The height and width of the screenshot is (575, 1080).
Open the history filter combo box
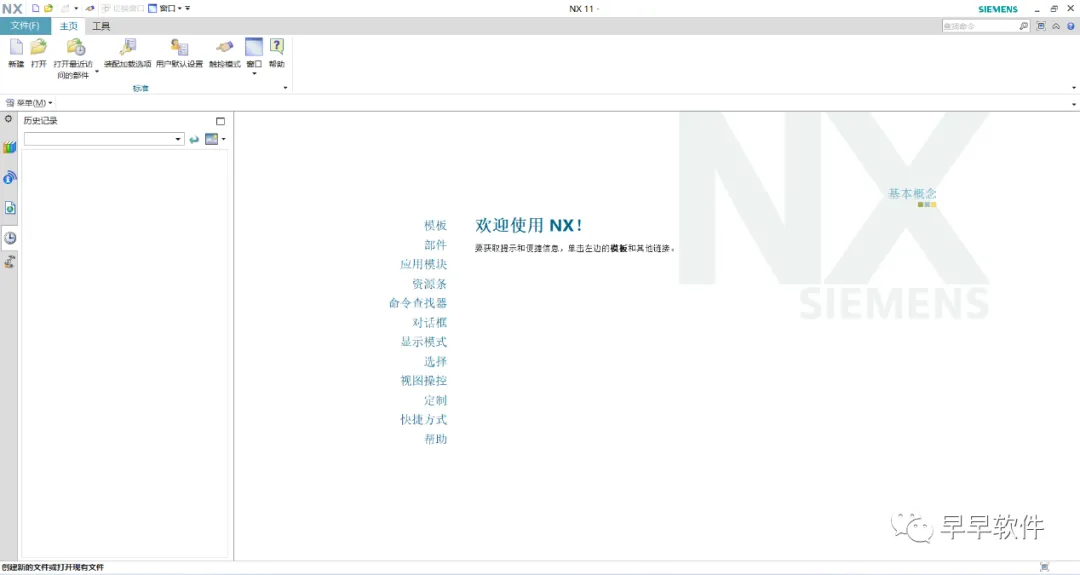(104, 139)
